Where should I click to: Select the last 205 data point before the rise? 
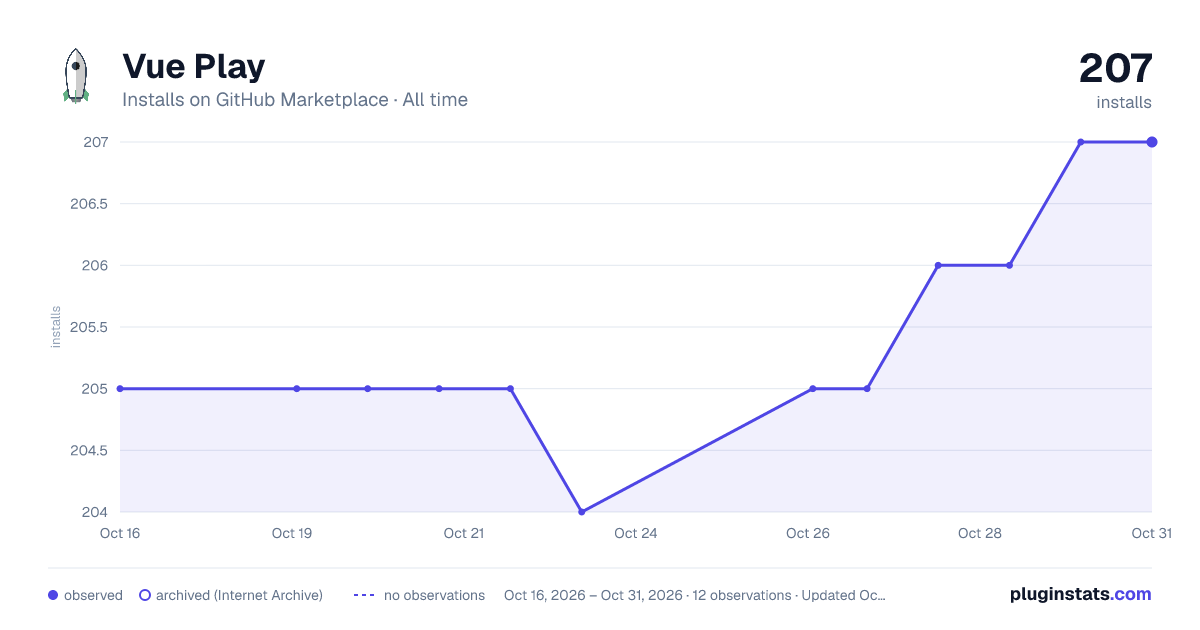pos(867,389)
